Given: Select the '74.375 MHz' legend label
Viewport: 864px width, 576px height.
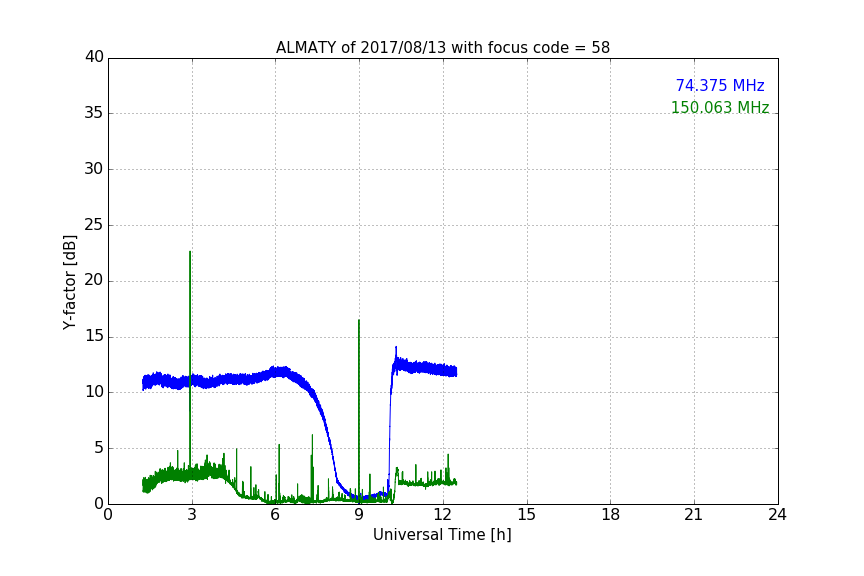Looking at the screenshot, I should click(x=720, y=85).
